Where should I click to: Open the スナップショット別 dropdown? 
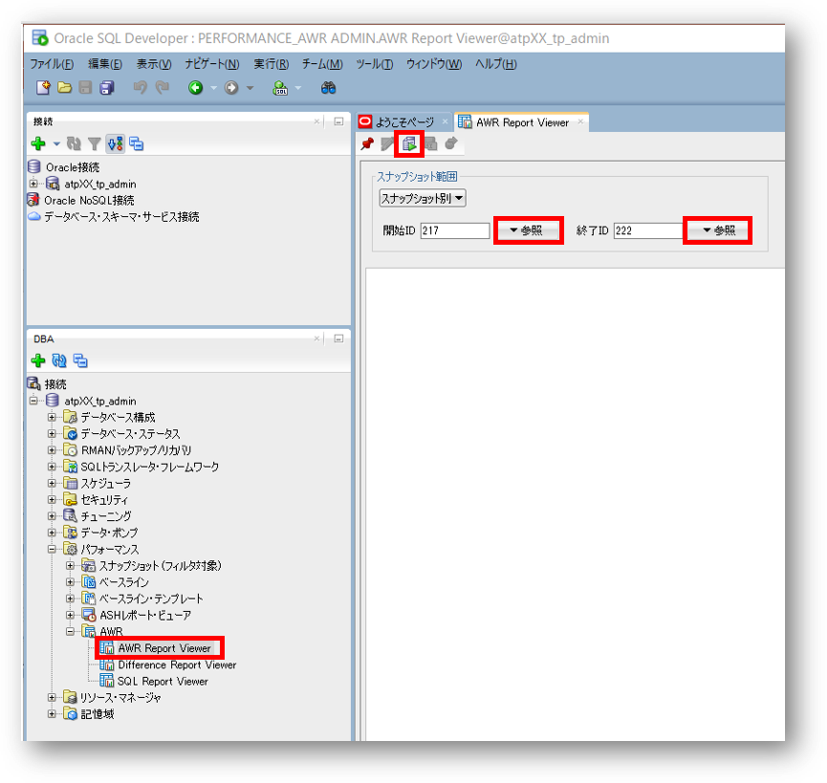422,198
